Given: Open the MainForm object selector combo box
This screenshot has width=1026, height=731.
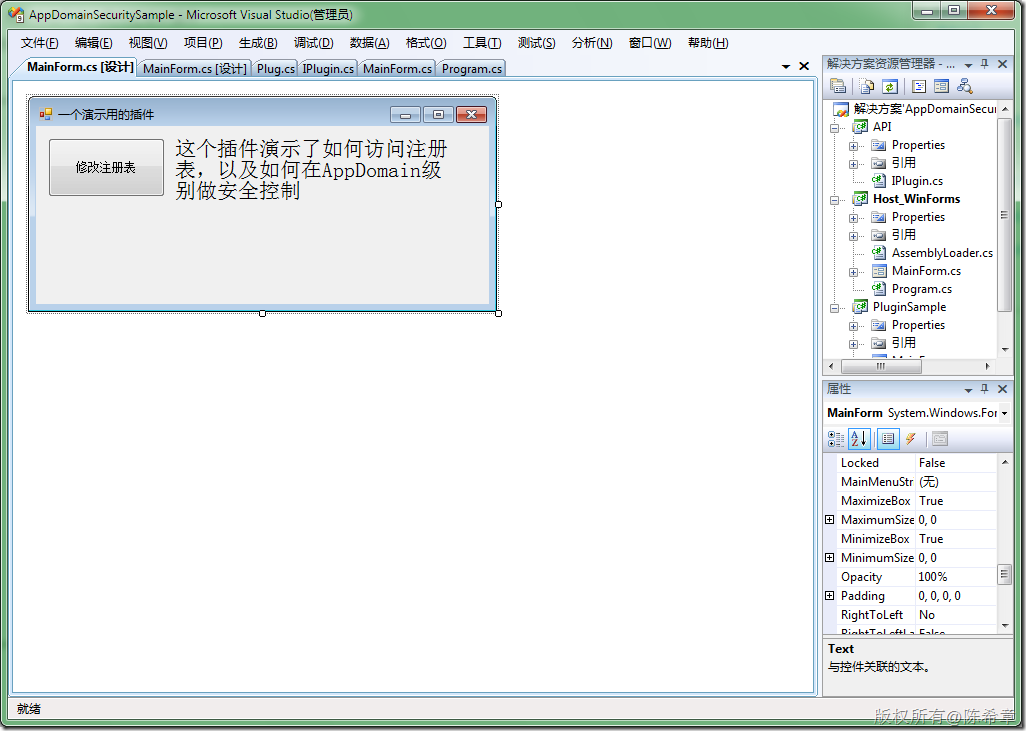Looking at the screenshot, I should 917,413.
